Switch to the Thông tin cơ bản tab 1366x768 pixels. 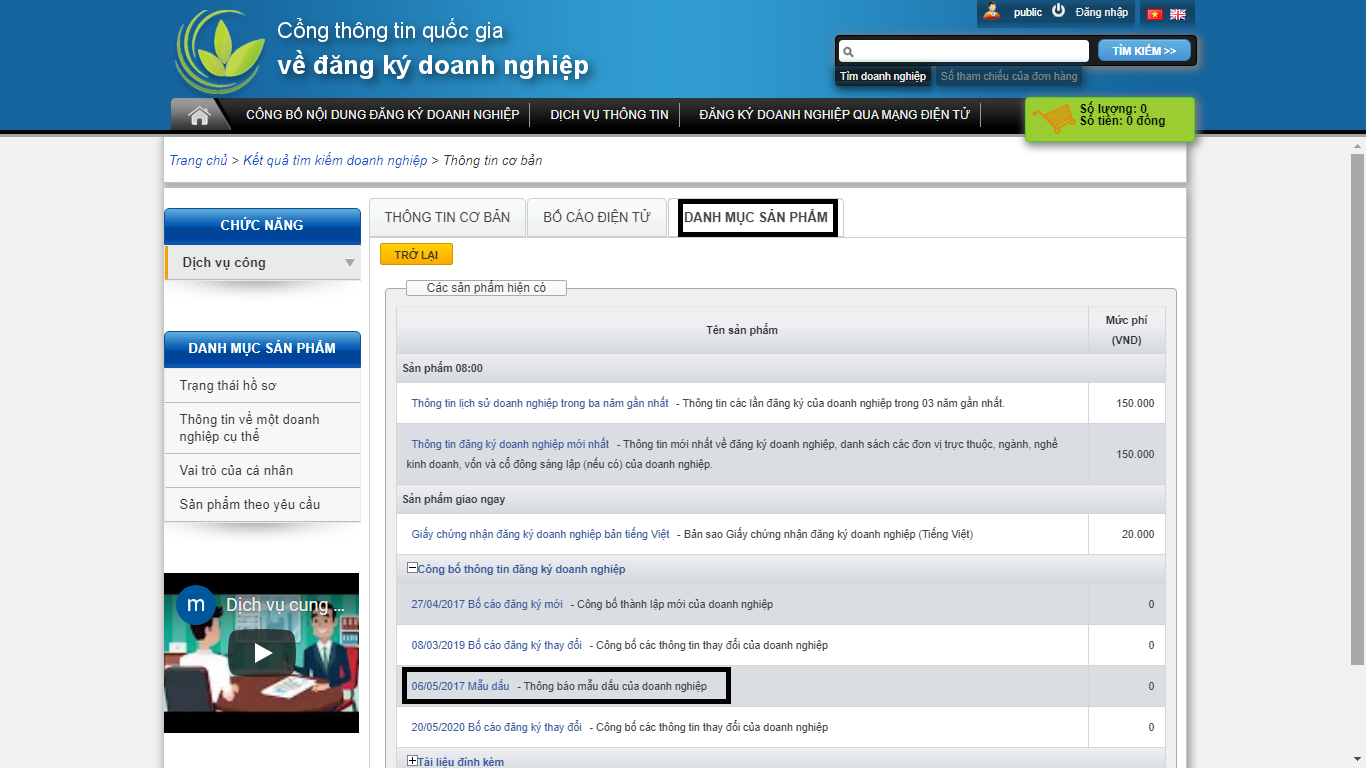[x=447, y=217]
